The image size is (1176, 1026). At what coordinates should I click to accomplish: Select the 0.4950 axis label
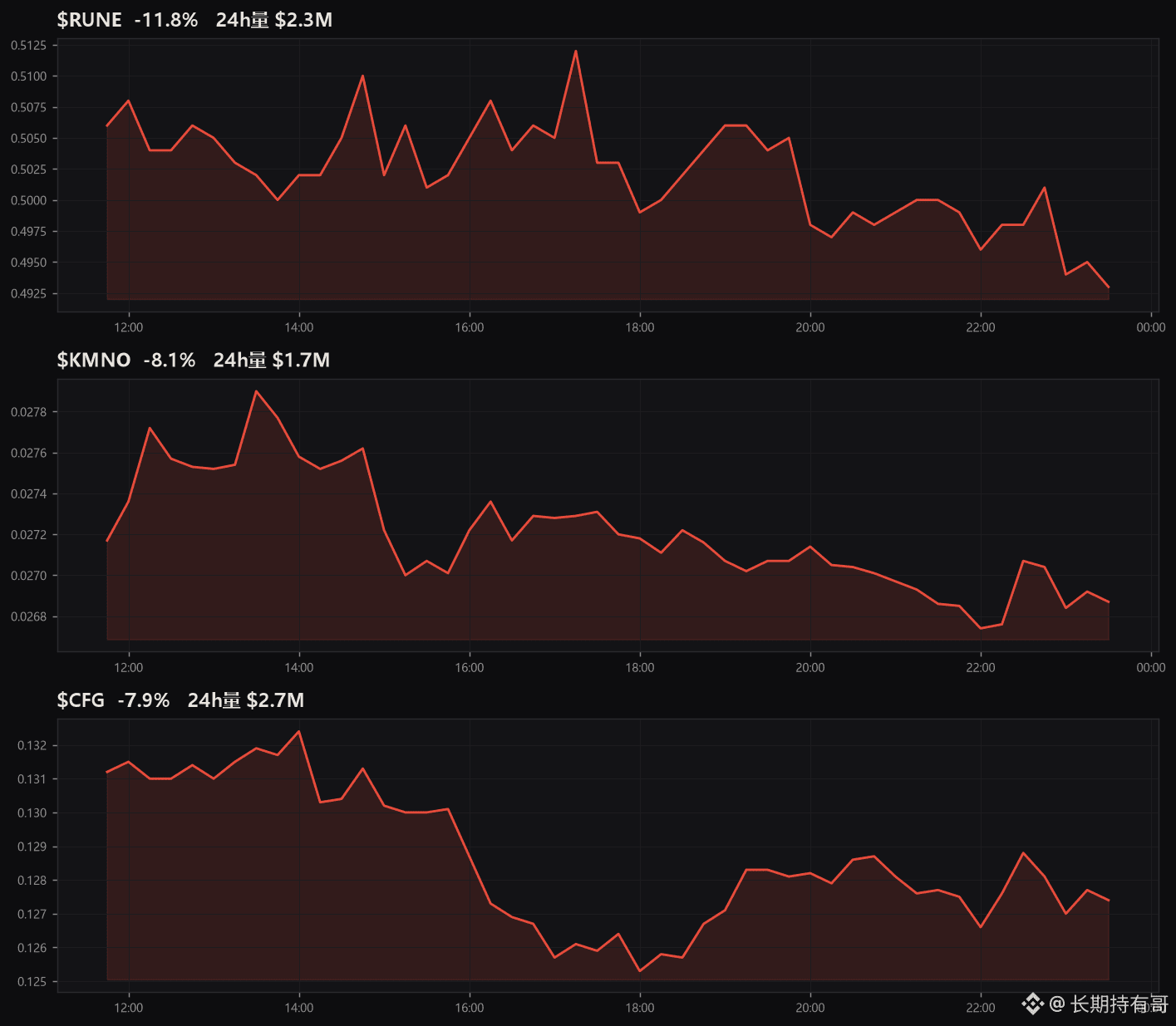click(28, 263)
